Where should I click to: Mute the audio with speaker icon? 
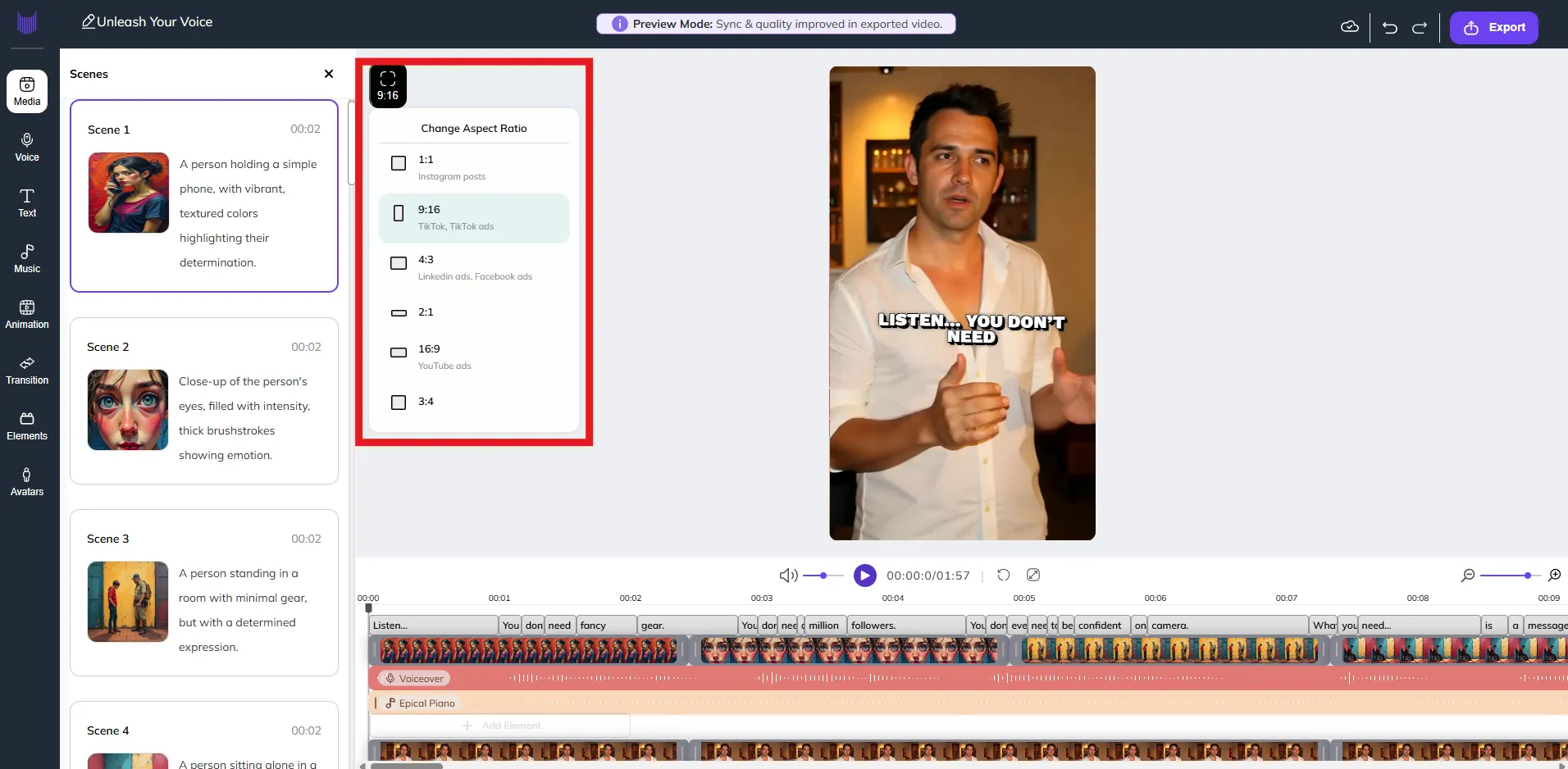(x=788, y=576)
